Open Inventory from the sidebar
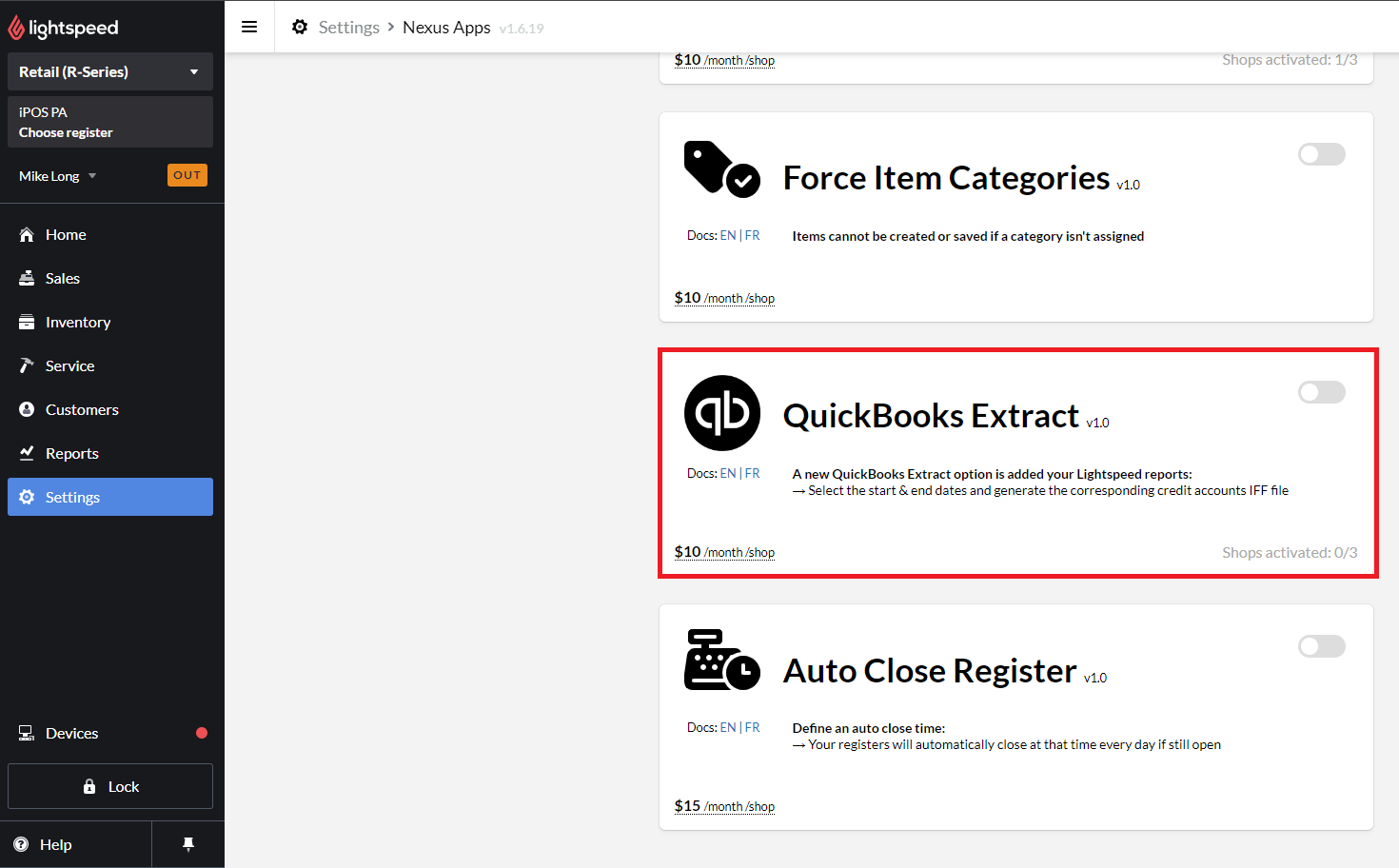The image size is (1399, 868). [110, 322]
